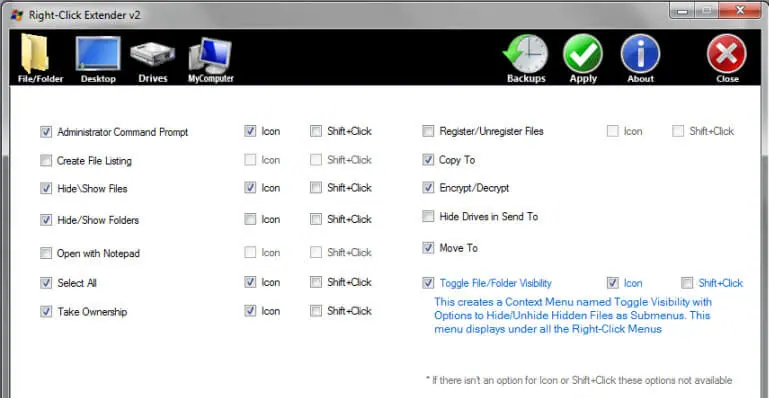Viewport: 769px width, 398px height.
Task: Open the Backups clock icon
Action: [526, 54]
